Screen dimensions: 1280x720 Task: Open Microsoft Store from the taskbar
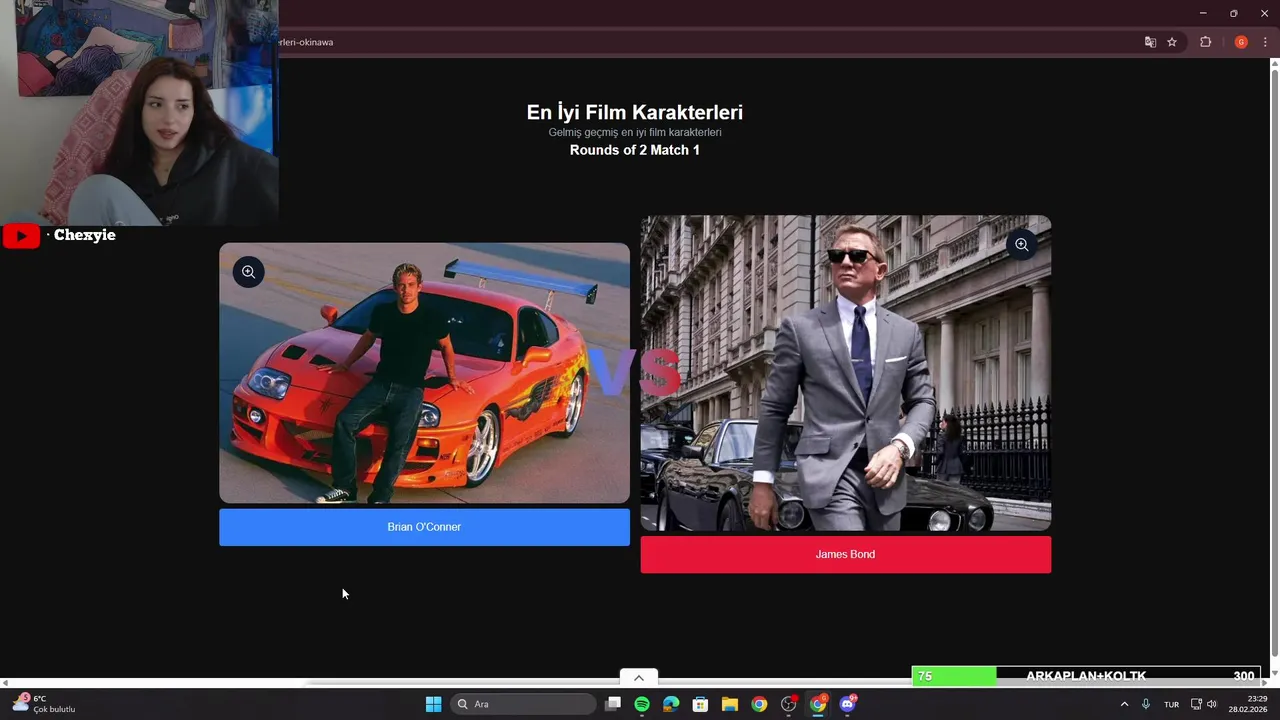pos(700,704)
